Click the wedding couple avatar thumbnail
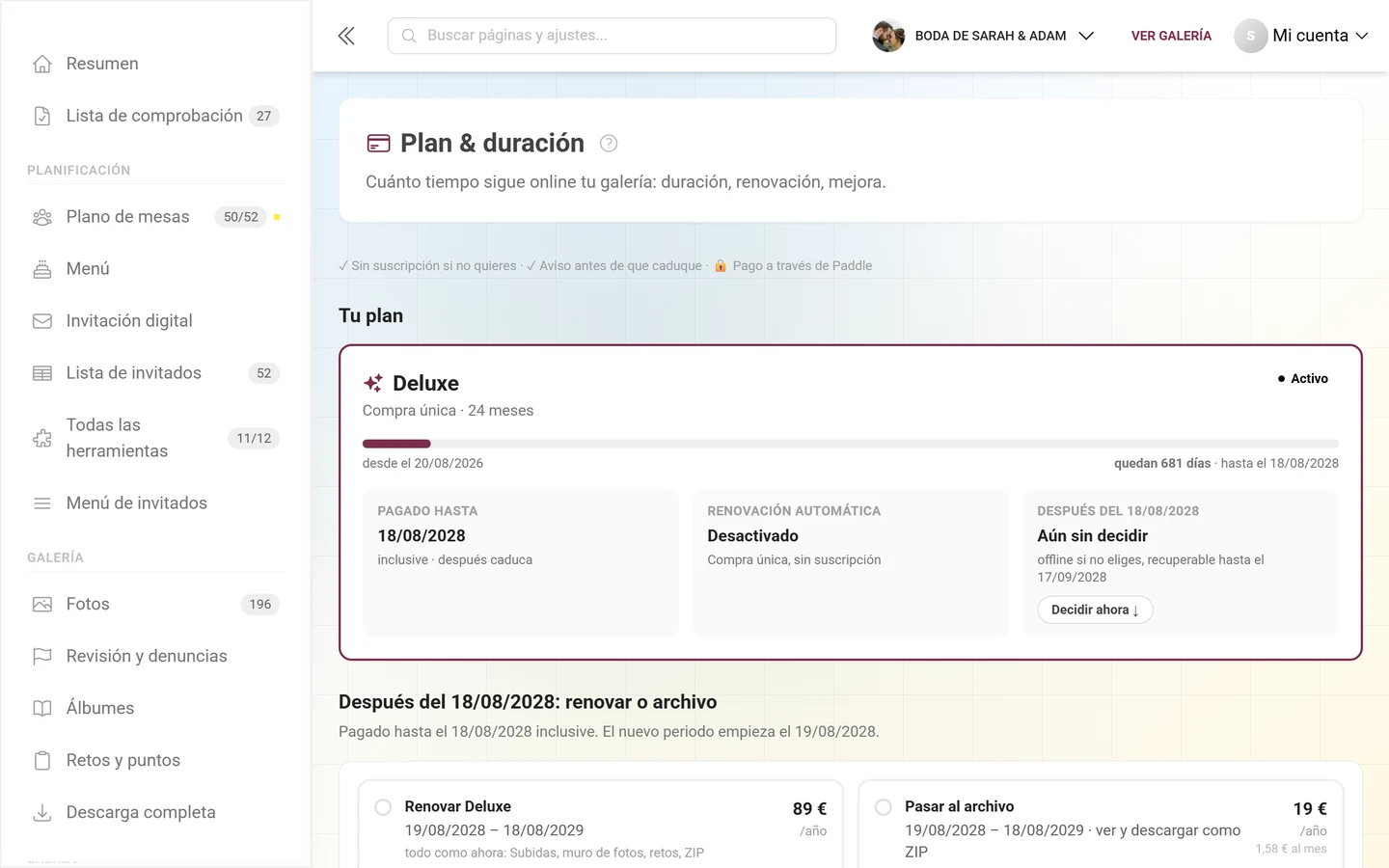 [x=888, y=36]
